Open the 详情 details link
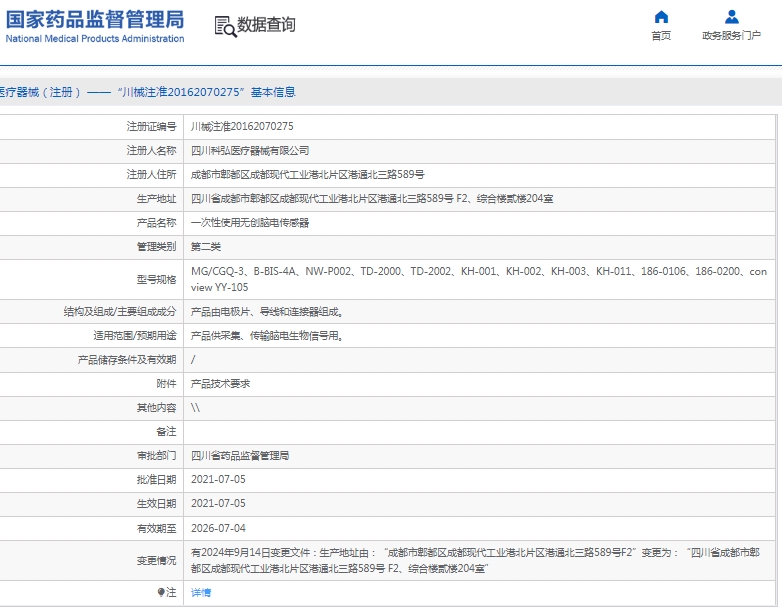Viewport: 782px width, 610px height. [x=201, y=592]
